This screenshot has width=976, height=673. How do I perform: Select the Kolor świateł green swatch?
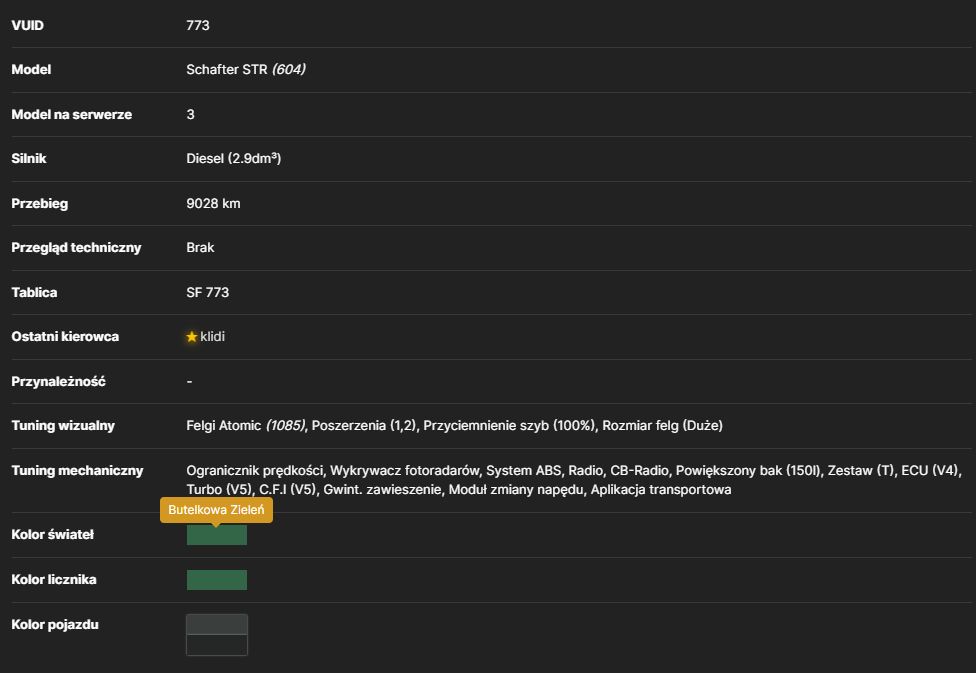(x=217, y=535)
